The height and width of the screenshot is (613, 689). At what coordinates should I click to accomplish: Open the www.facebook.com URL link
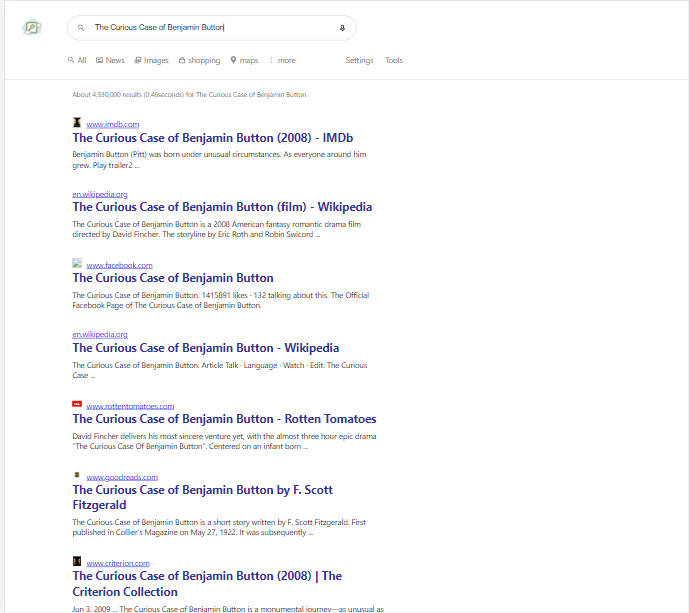119,265
